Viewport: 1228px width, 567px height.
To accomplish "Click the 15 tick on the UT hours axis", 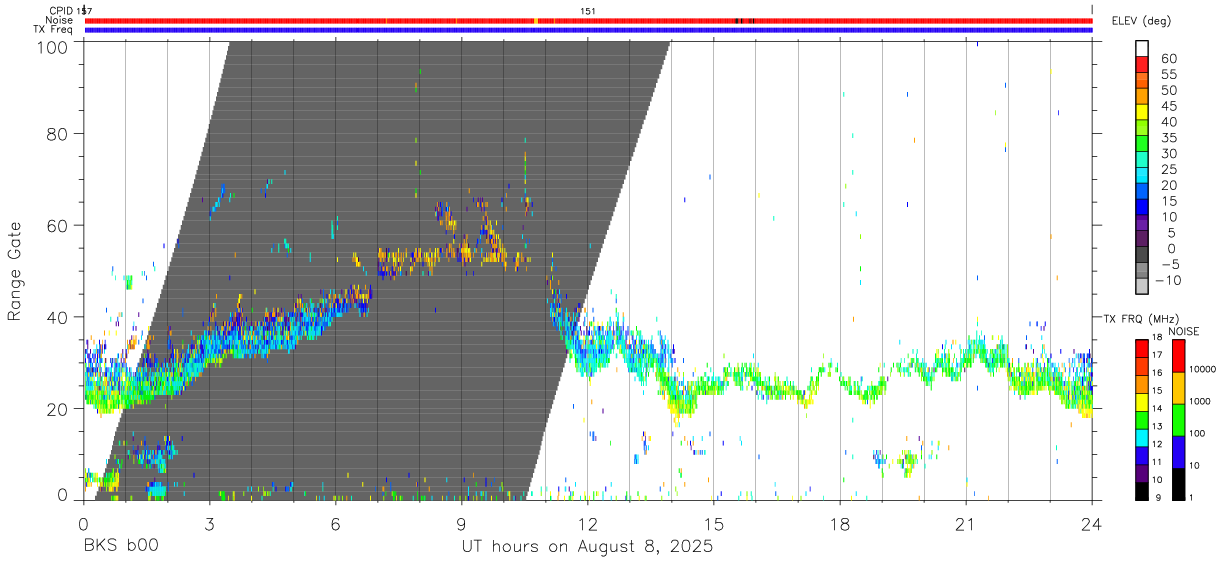I will 714,524.
